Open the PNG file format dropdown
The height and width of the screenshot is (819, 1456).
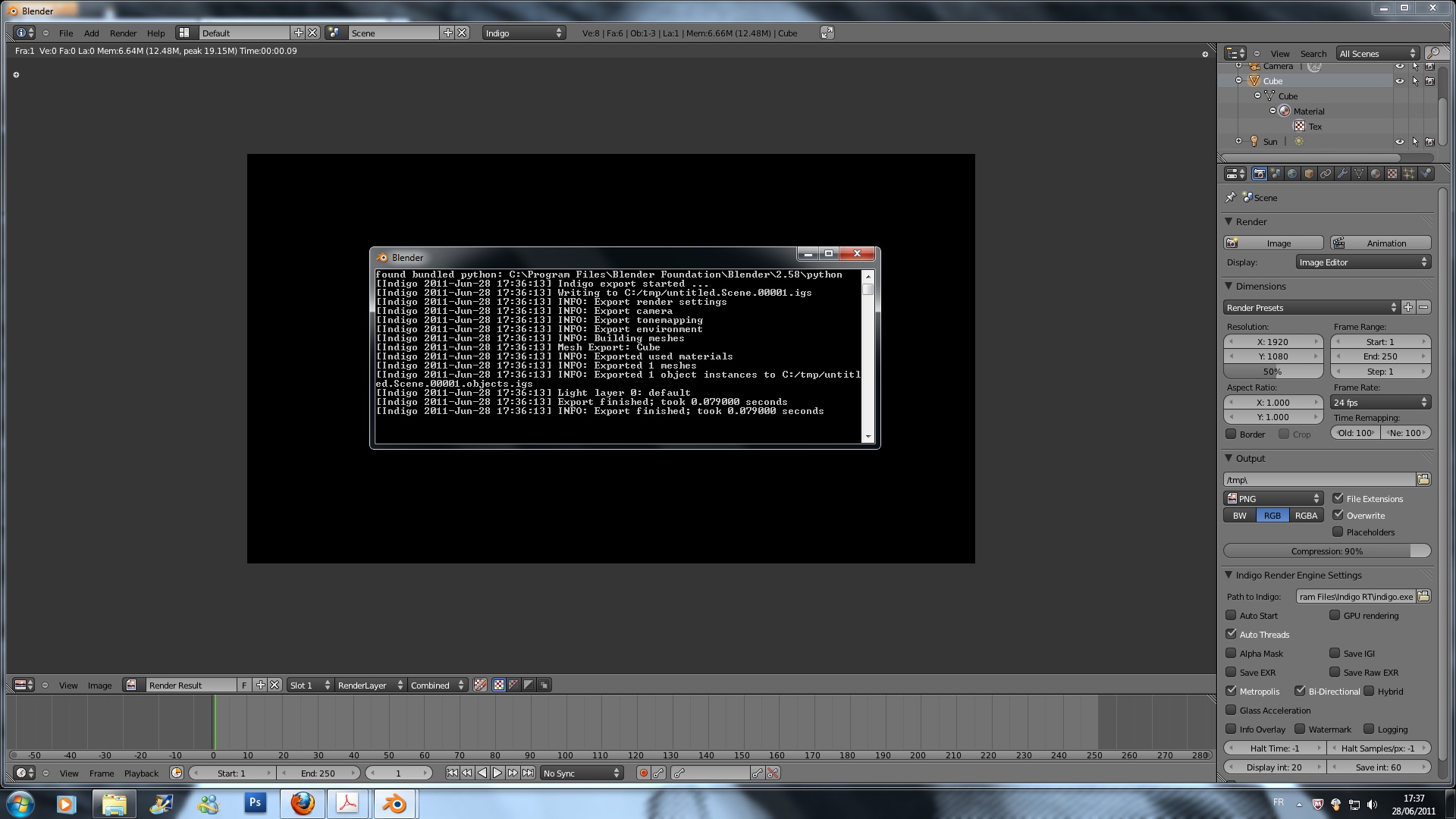[1273, 498]
